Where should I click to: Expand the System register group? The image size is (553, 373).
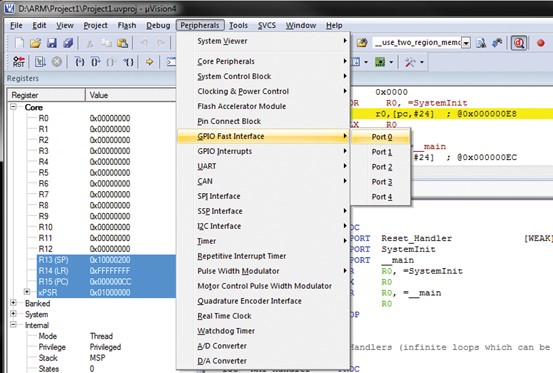pos(13,313)
